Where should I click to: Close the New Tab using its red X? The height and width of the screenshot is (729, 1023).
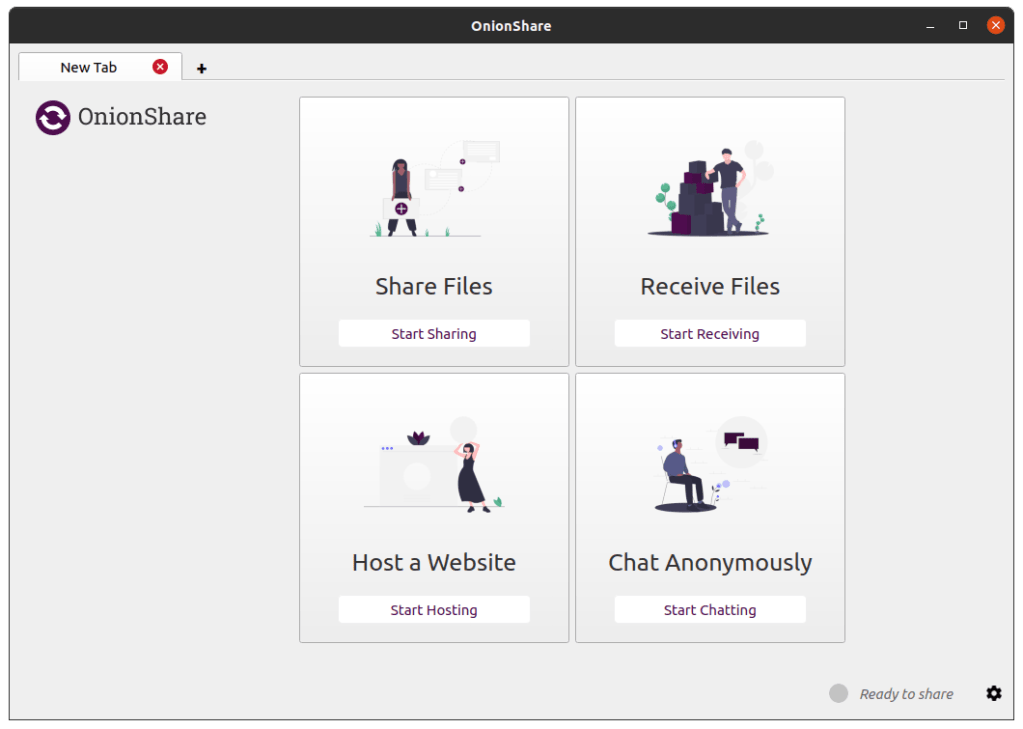(160, 67)
